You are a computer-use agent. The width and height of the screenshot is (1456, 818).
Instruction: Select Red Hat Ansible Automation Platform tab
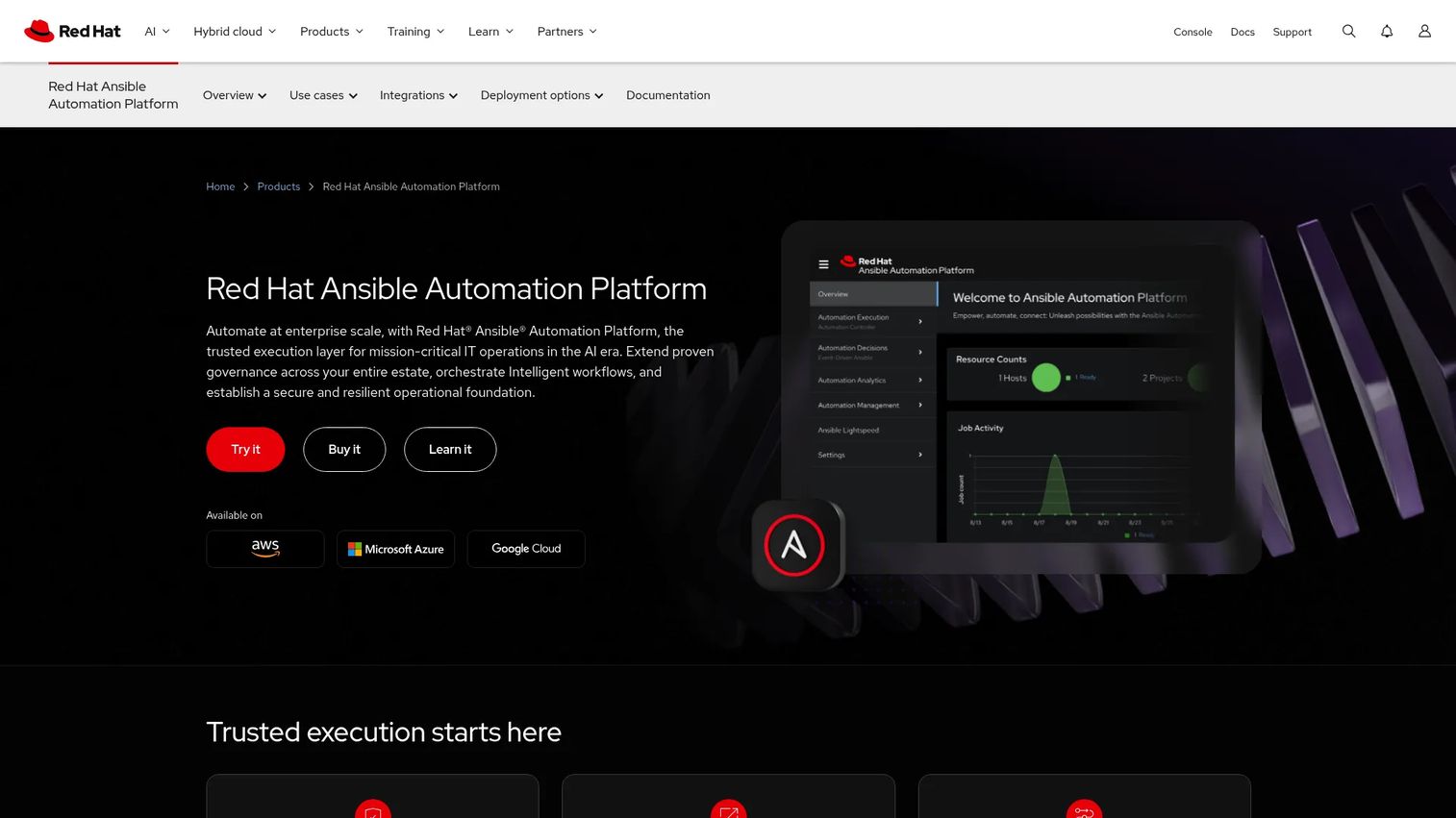tap(113, 95)
